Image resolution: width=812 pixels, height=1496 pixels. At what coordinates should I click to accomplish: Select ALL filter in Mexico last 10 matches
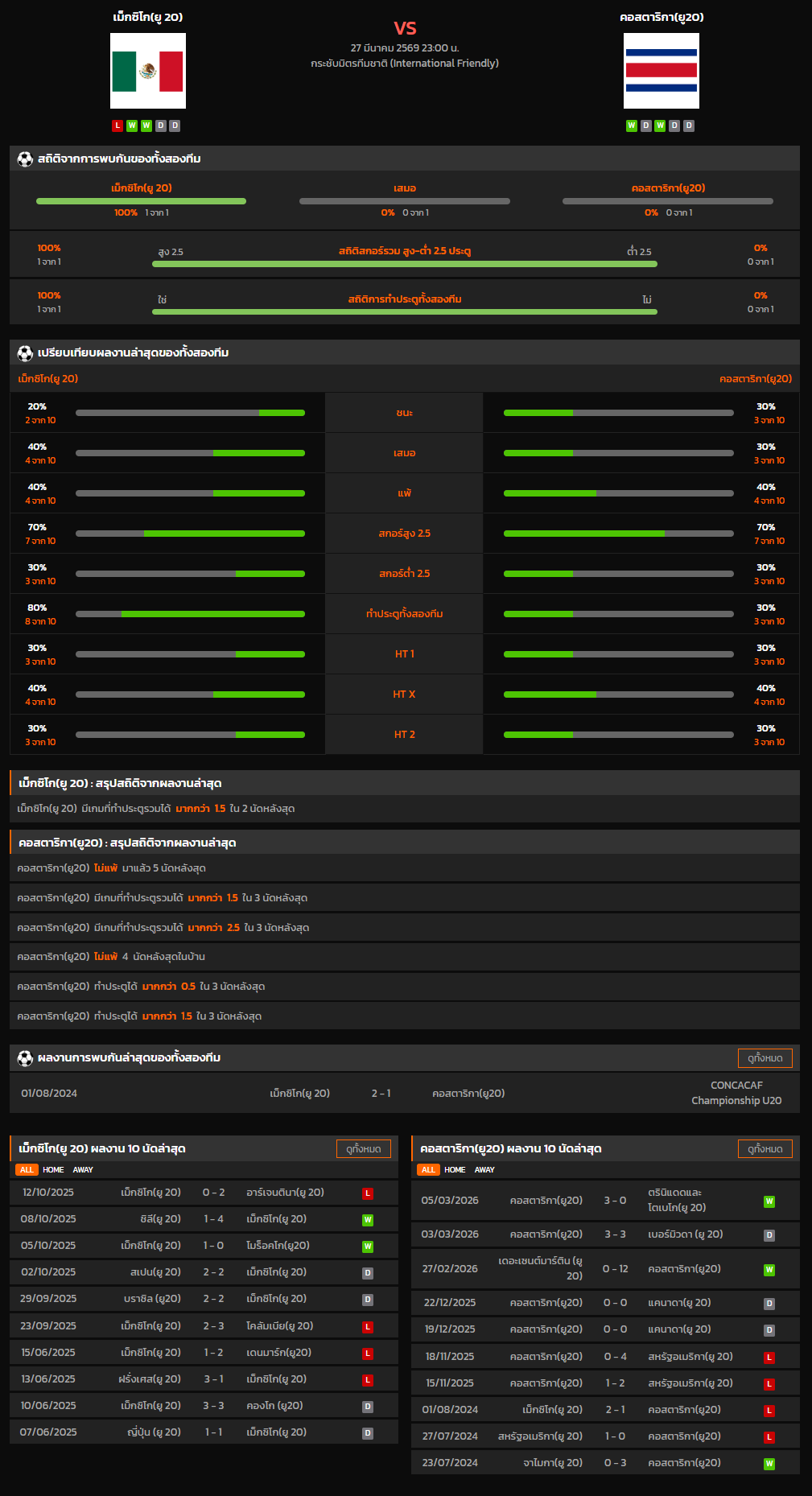27,1170
